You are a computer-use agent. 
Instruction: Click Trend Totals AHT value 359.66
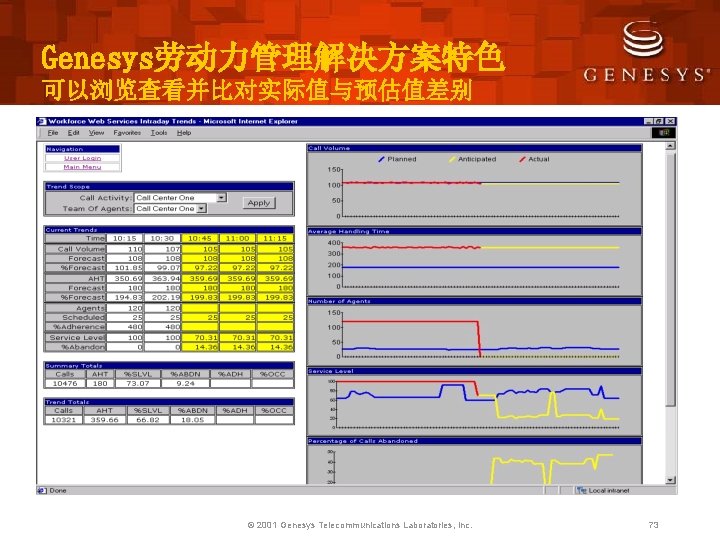(x=104, y=420)
